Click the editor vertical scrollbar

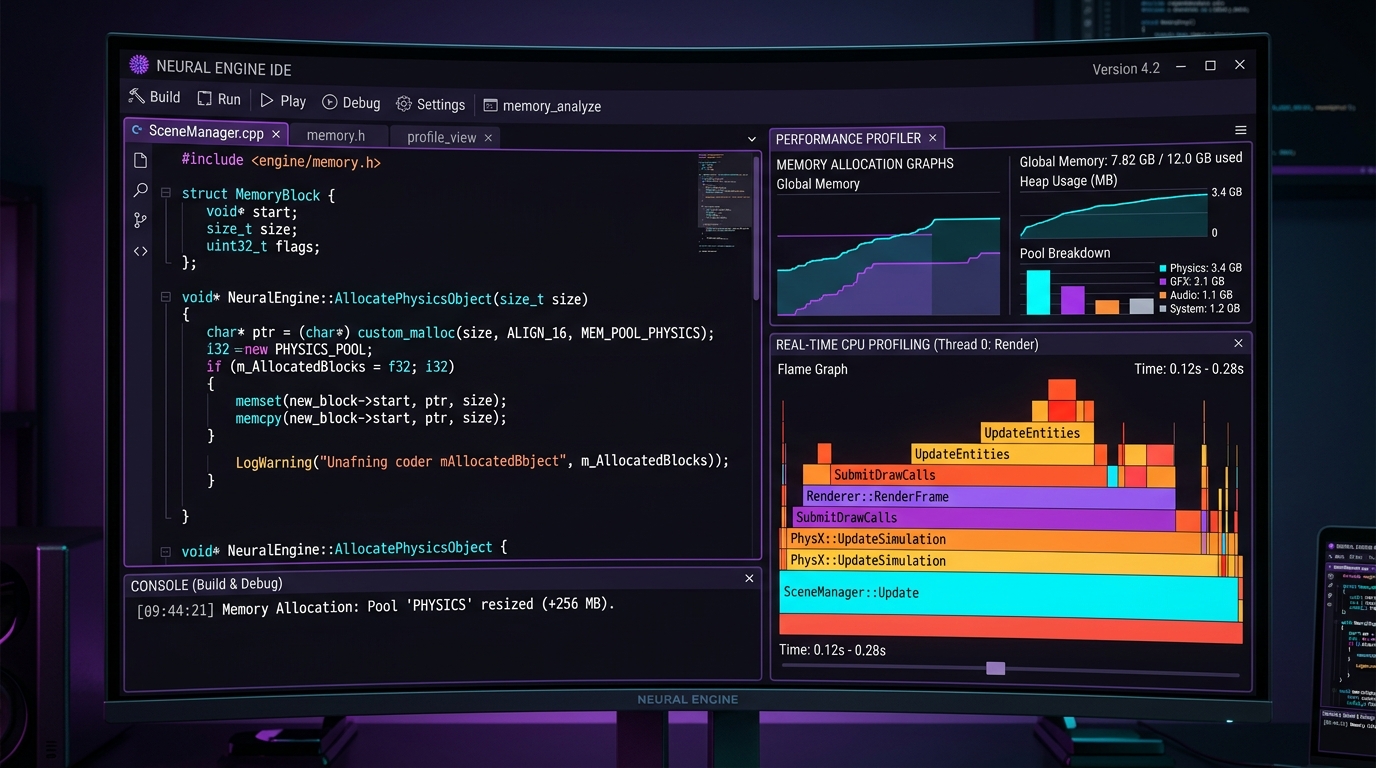click(756, 226)
